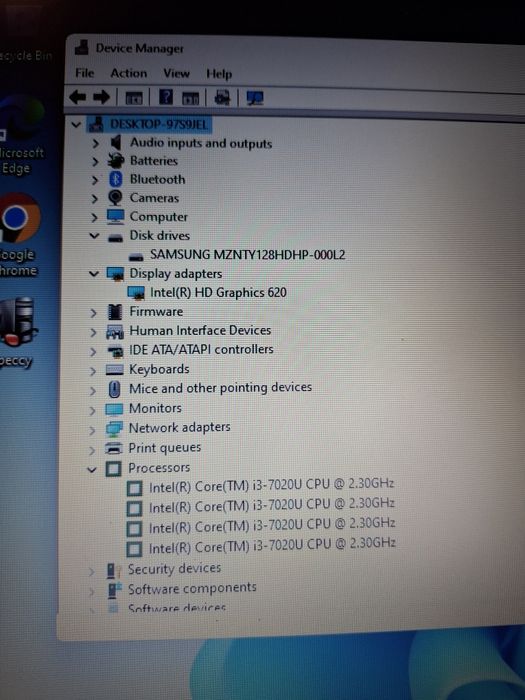Select the DESKTOP-97S9JEL computer name
Screen dimensions: 525x700
pyautogui.click(x=159, y=124)
